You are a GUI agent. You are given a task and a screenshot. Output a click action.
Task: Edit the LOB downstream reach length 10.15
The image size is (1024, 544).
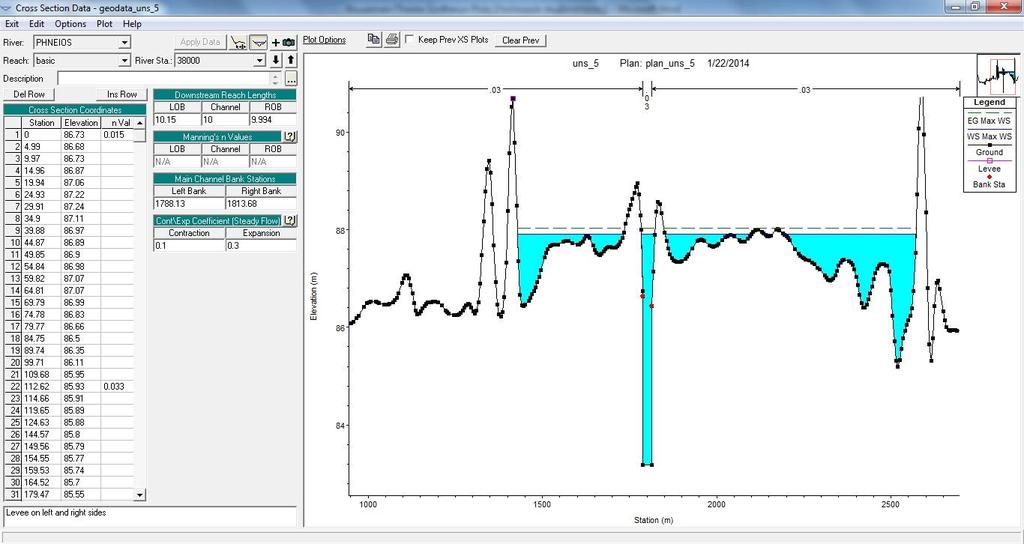(x=177, y=120)
